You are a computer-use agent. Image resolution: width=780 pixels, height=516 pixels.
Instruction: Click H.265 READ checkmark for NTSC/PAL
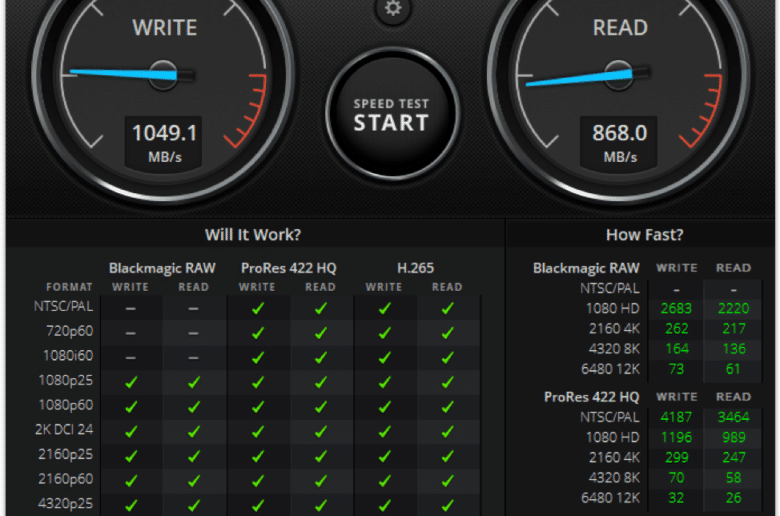click(448, 309)
